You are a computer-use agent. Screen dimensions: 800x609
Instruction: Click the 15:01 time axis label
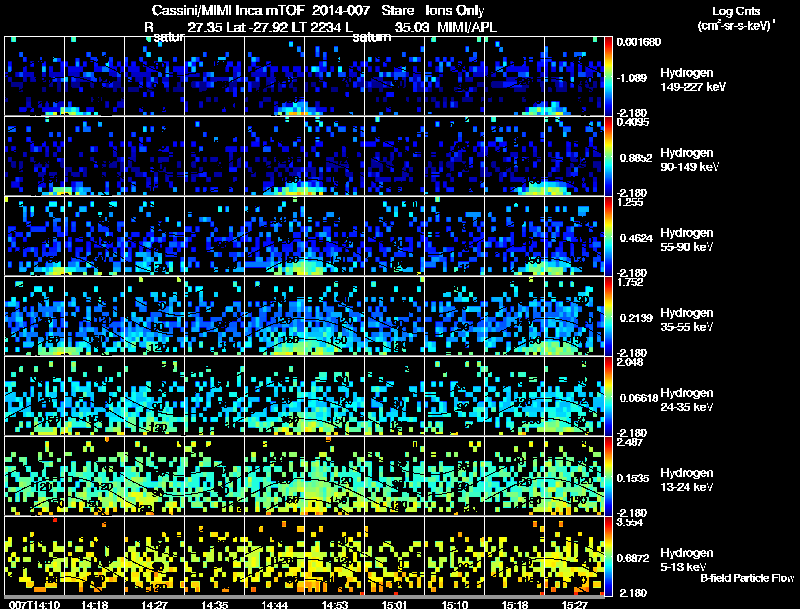pos(394,604)
